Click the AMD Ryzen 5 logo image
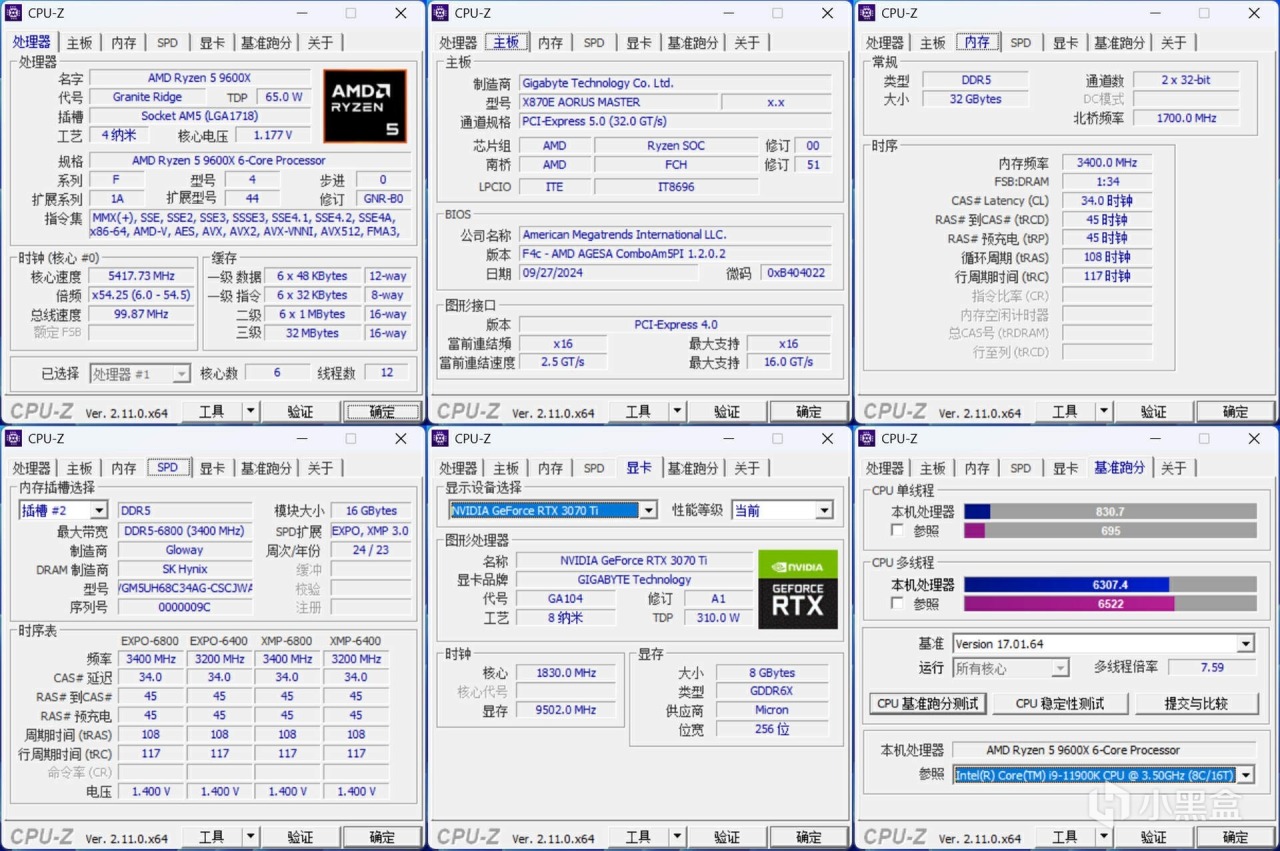 pos(365,106)
